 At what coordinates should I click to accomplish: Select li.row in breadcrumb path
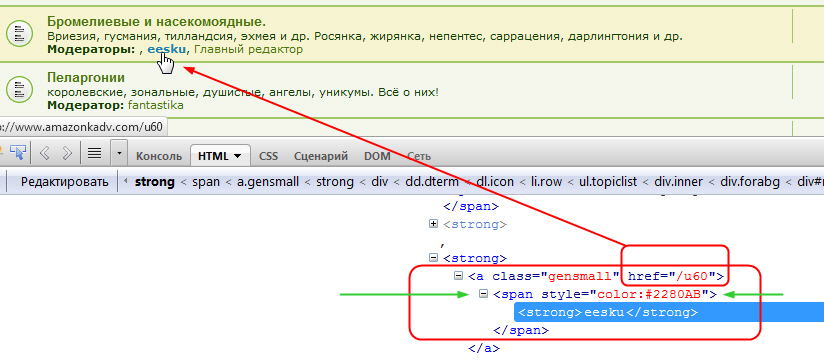pos(547,182)
